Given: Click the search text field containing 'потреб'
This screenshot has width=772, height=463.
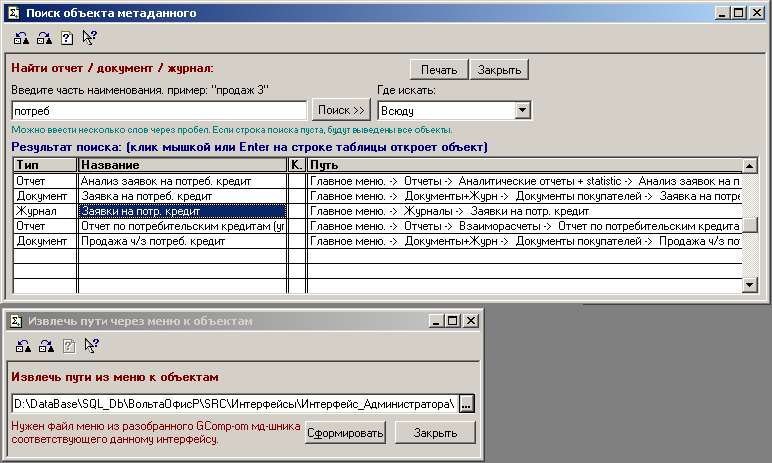Looking at the screenshot, I should click(158, 110).
